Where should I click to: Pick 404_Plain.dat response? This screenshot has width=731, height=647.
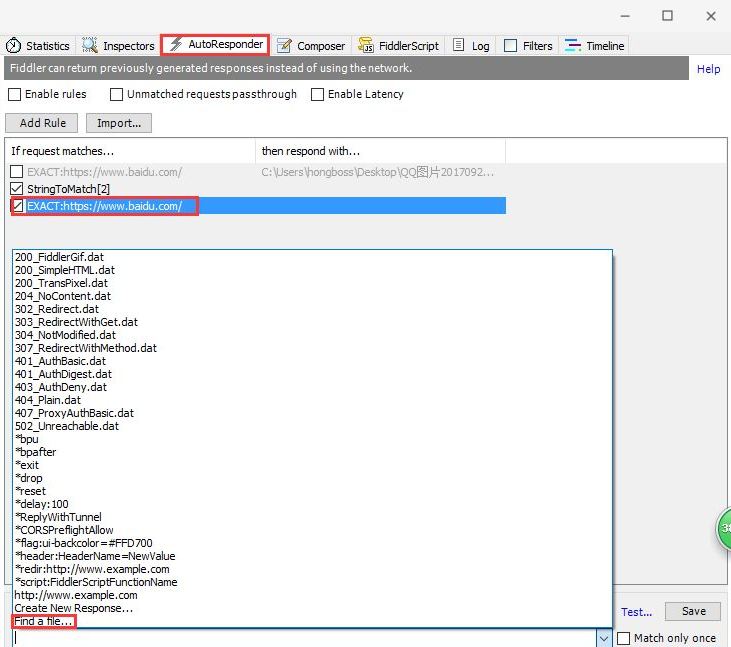(311, 400)
